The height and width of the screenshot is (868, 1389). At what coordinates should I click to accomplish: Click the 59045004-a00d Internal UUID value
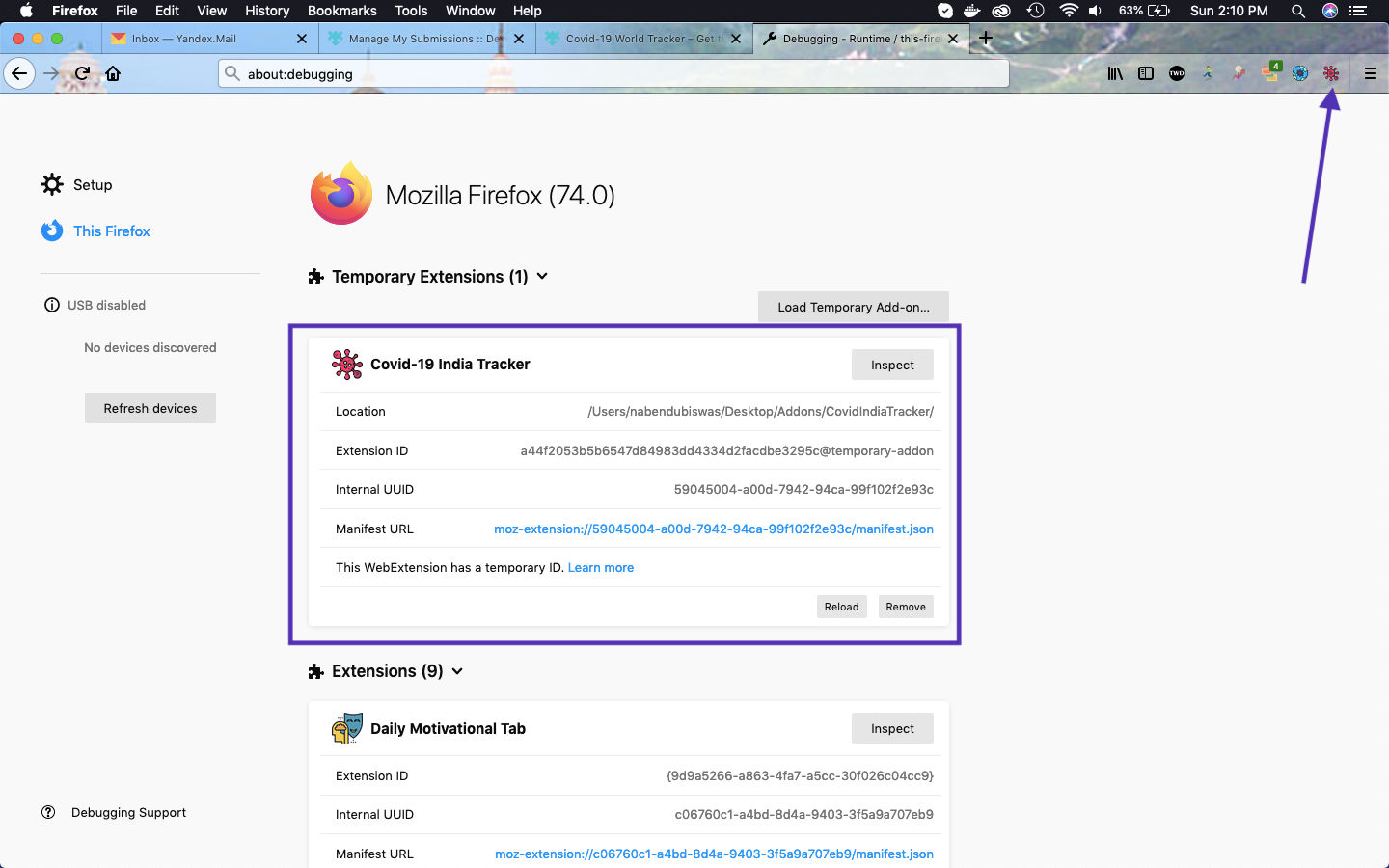[x=803, y=489]
